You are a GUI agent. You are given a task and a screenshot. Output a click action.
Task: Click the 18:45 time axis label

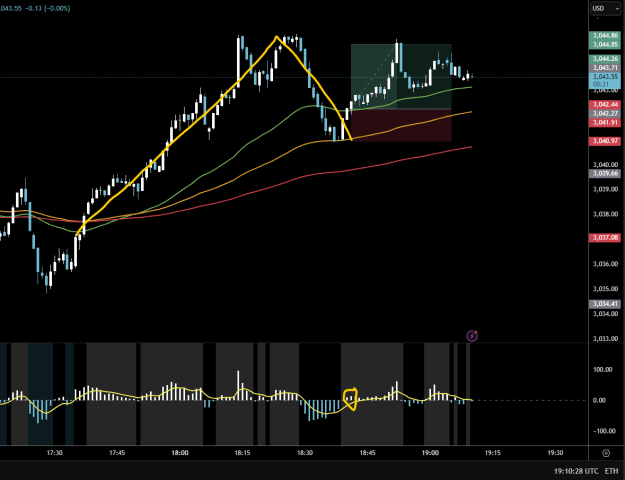tap(368, 453)
